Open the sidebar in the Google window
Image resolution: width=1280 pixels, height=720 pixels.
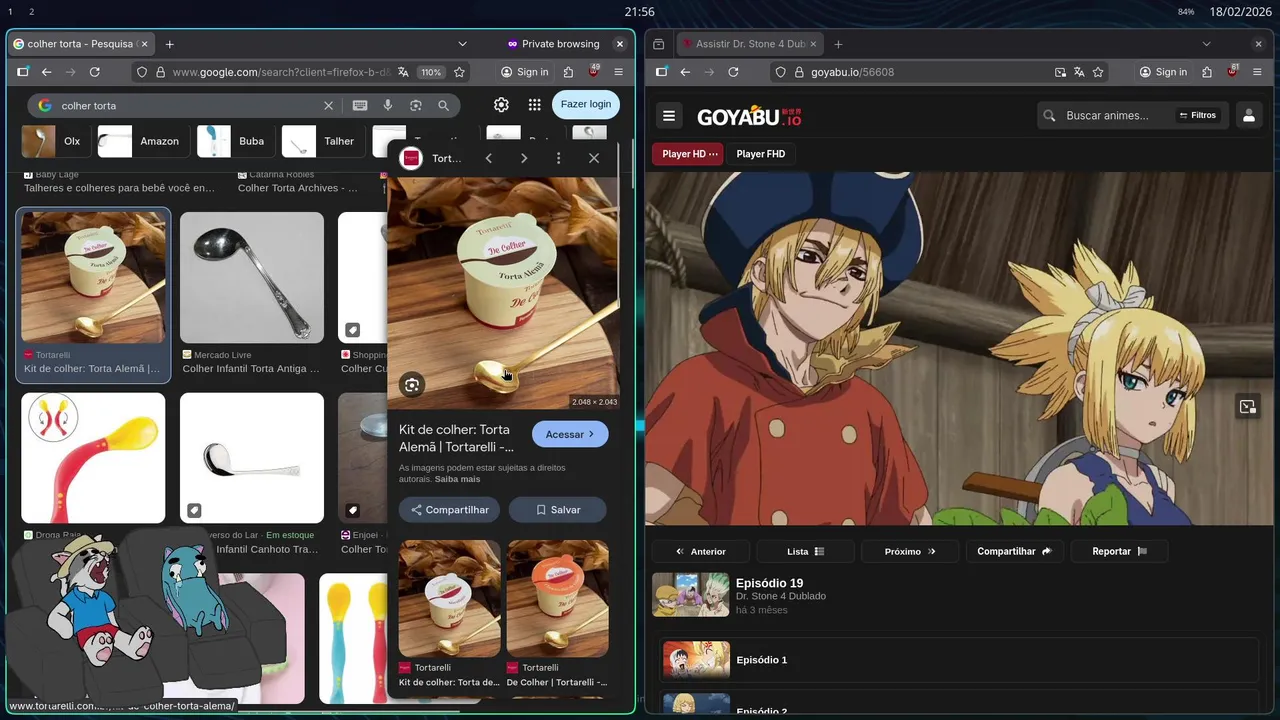coord(23,72)
